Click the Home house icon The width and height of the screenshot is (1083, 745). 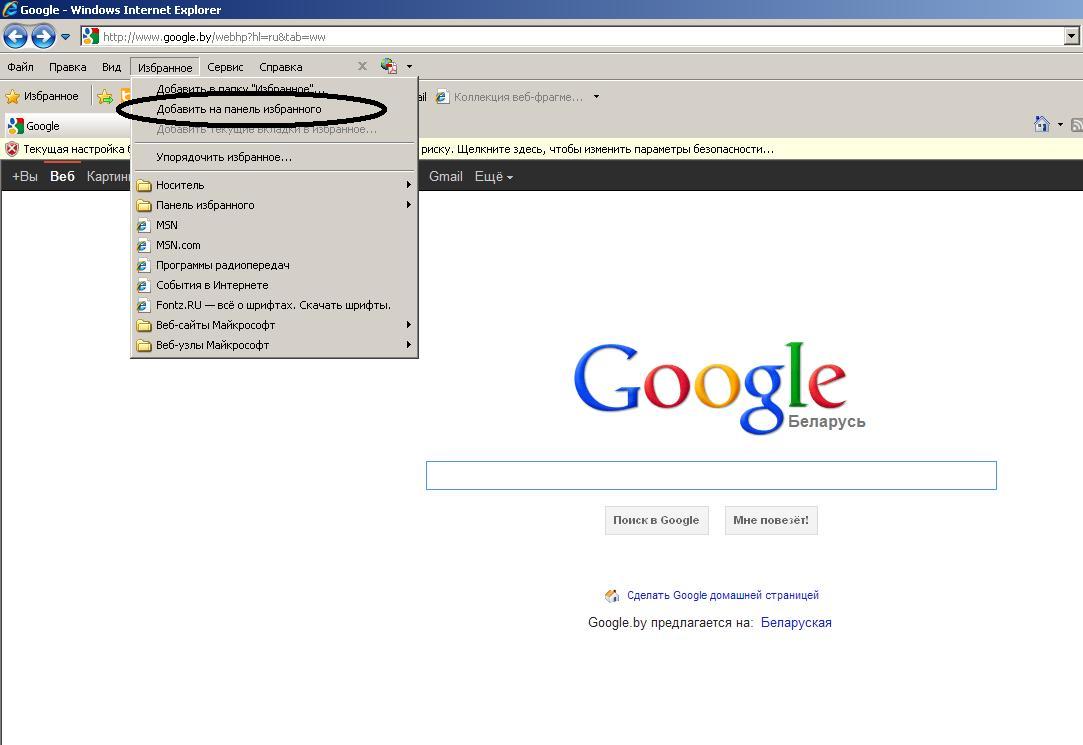pos(1042,124)
